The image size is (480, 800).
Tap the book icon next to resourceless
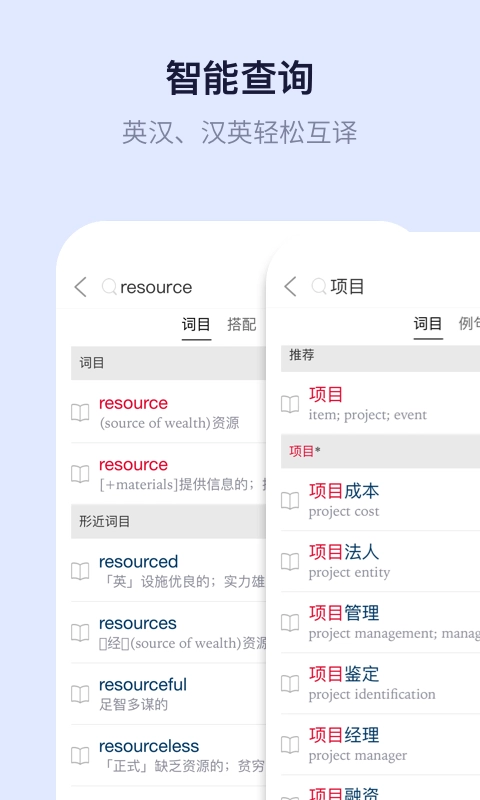pos(80,755)
